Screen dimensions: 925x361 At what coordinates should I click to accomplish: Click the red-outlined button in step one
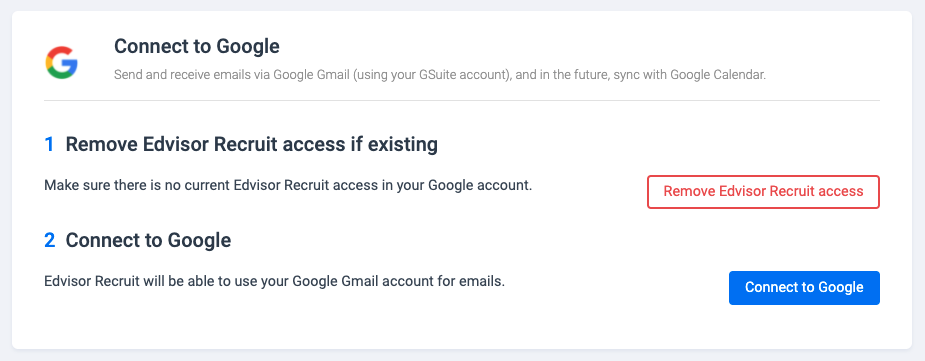coord(763,192)
